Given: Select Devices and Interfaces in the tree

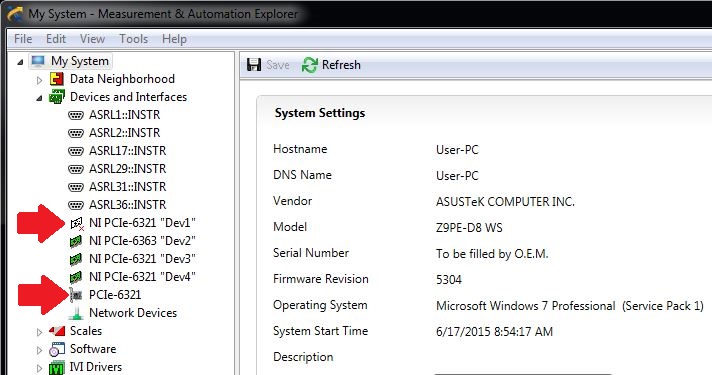Looking at the screenshot, I should [128, 97].
